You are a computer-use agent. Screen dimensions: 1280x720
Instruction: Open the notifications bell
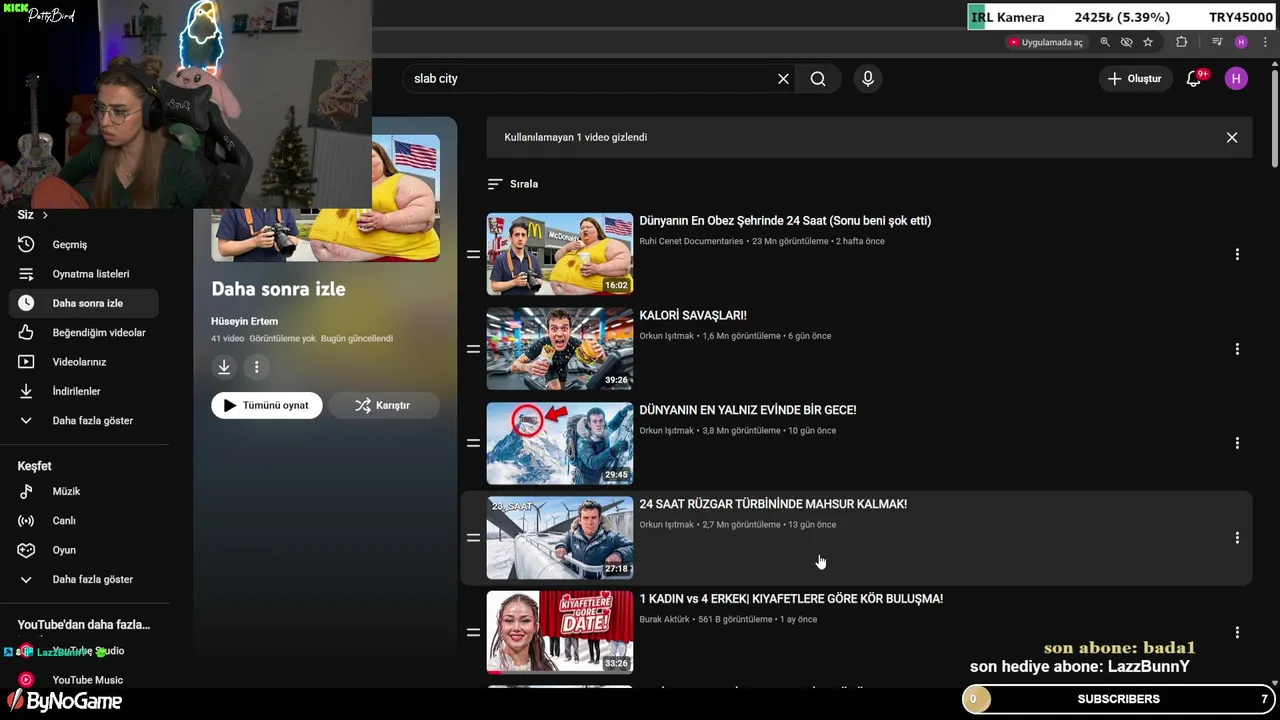(1194, 79)
